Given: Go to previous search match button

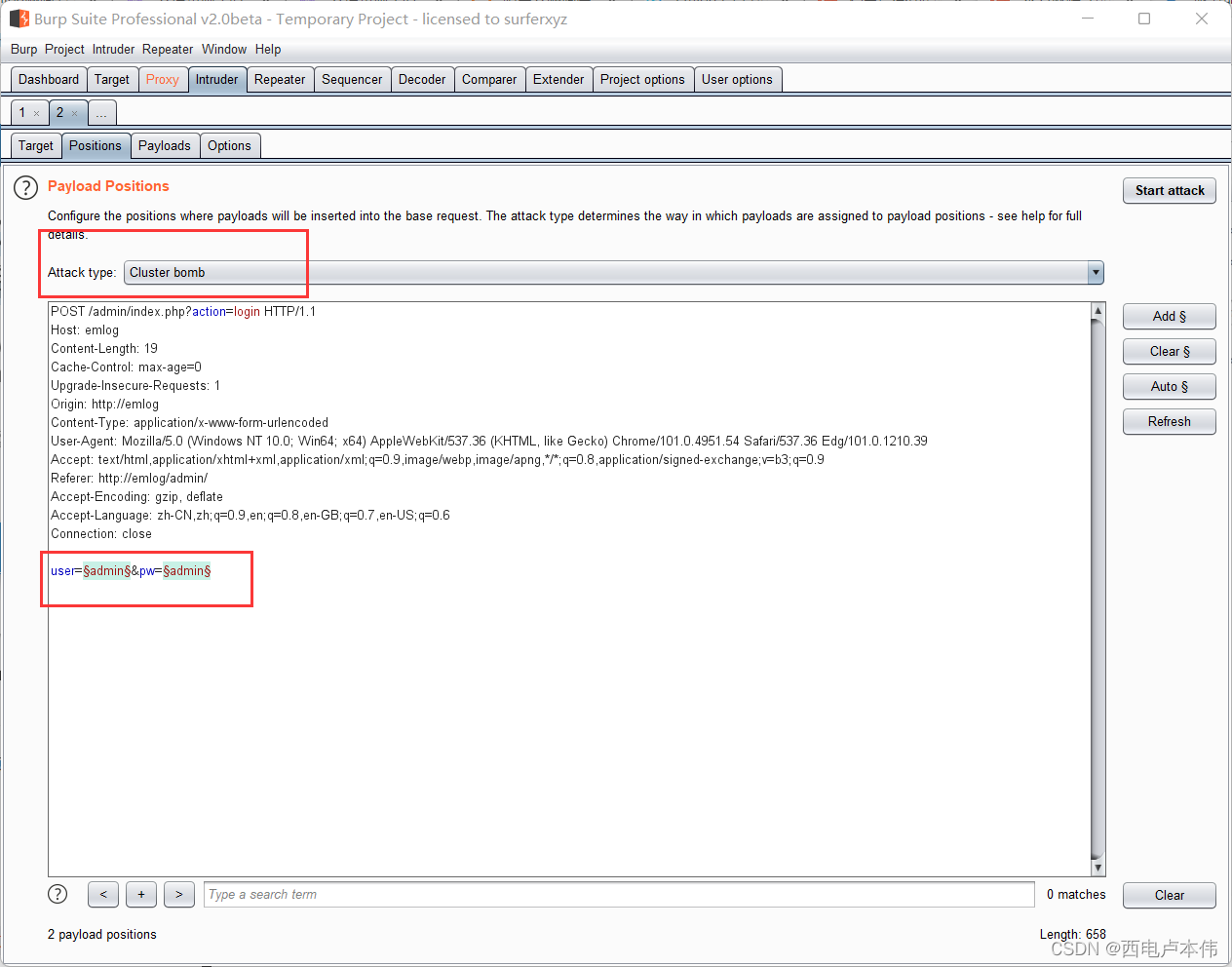Looking at the screenshot, I should (103, 894).
